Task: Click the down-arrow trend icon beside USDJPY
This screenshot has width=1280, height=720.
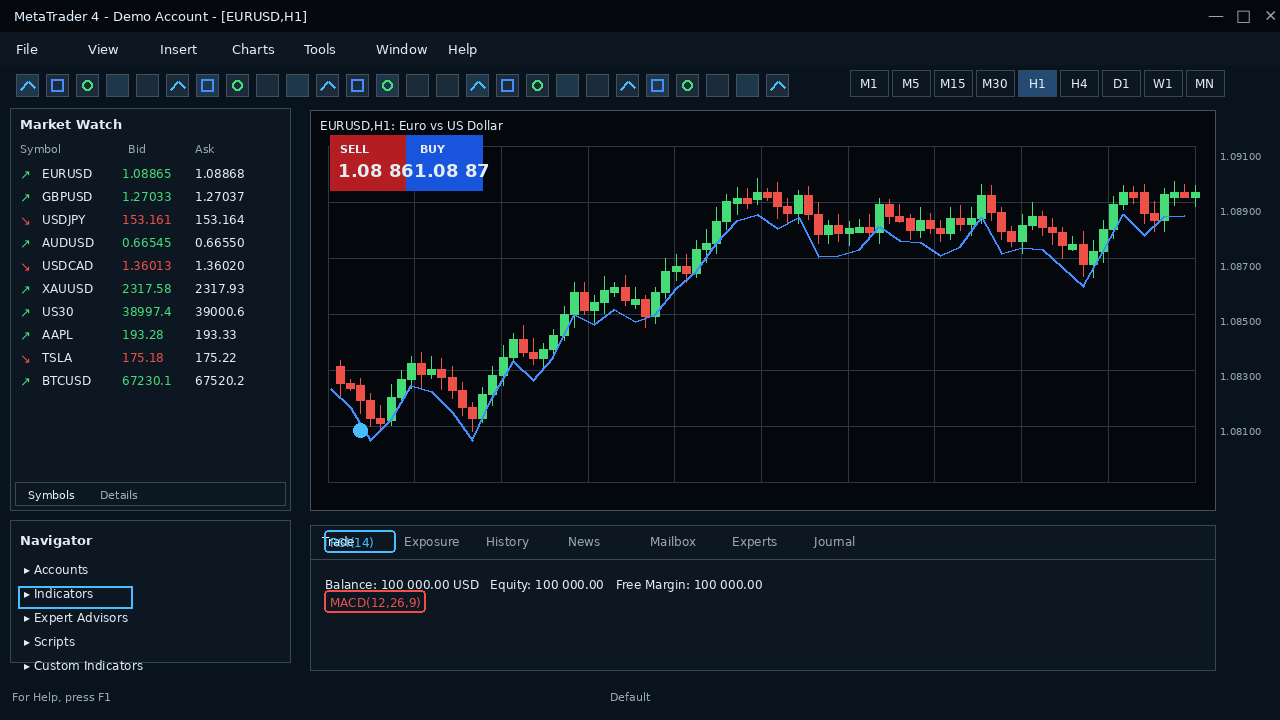Action: click(x=25, y=220)
